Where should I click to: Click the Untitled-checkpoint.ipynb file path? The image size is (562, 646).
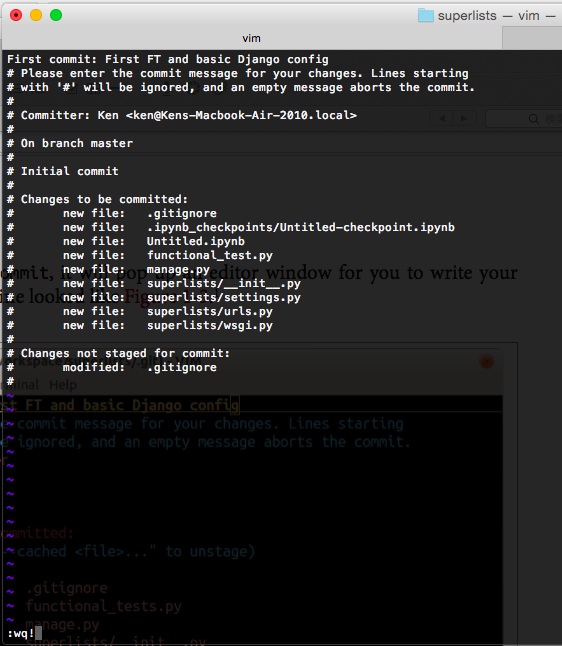coord(301,227)
